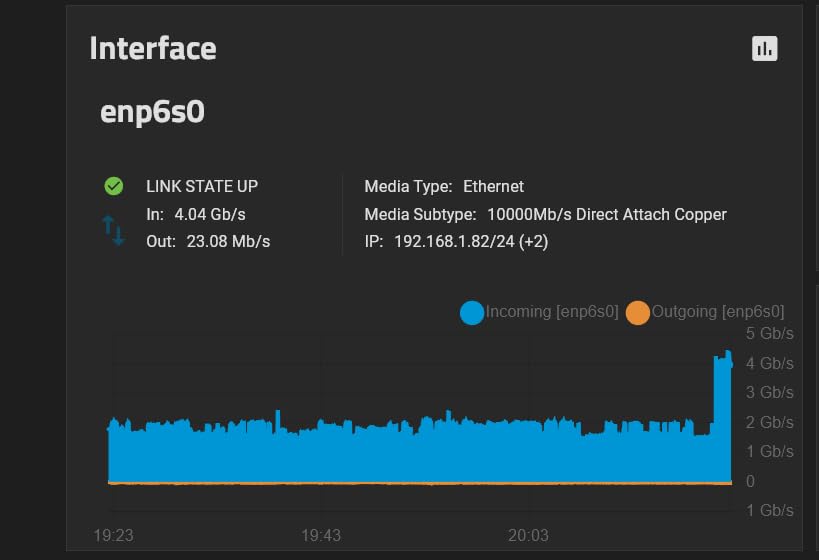819x560 pixels.
Task: Click the 19:43 time axis label
Action: click(x=320, y=535)
